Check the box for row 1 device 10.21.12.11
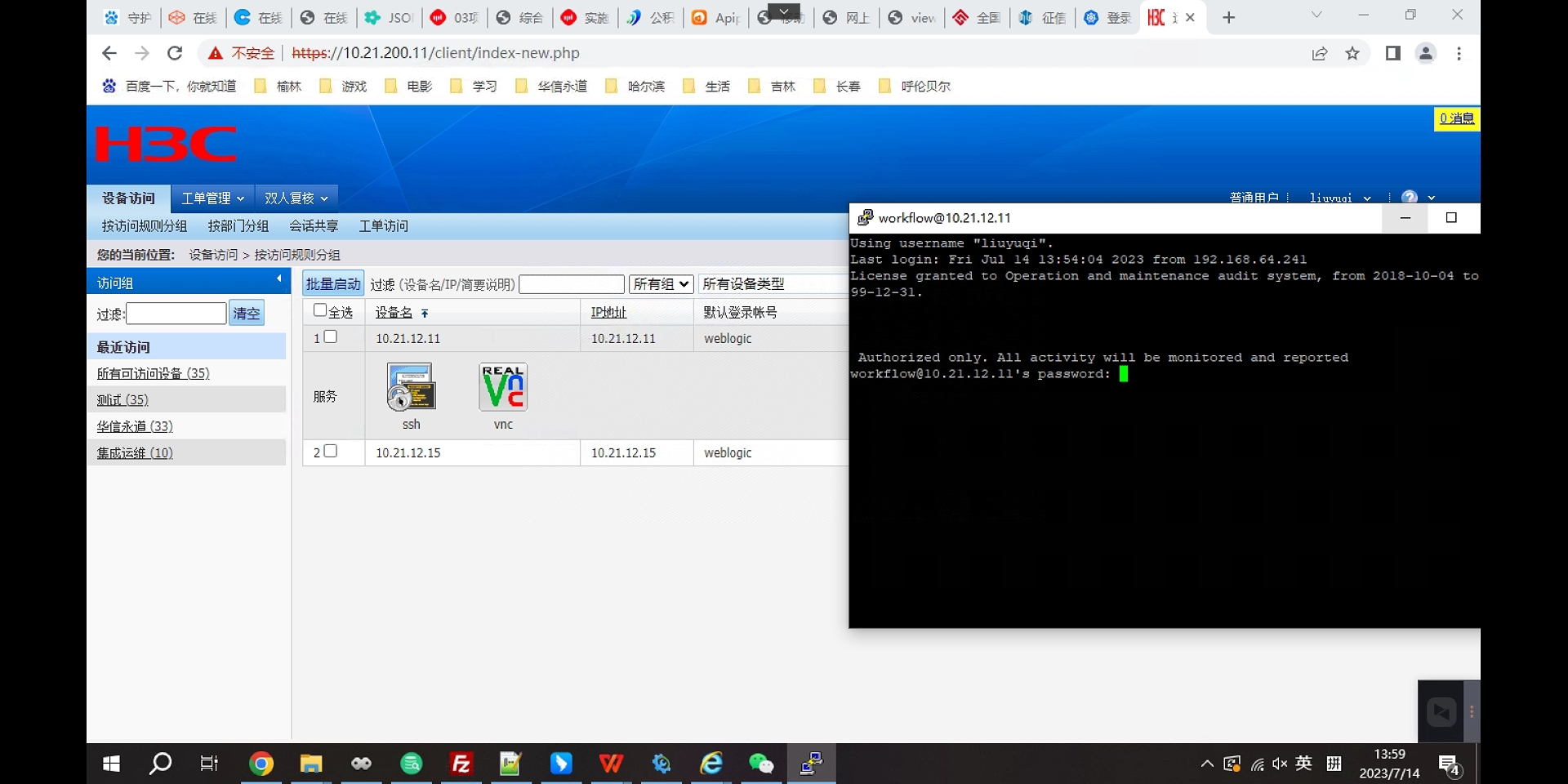This screenshot has height=784, width=1568. point(331,336)
